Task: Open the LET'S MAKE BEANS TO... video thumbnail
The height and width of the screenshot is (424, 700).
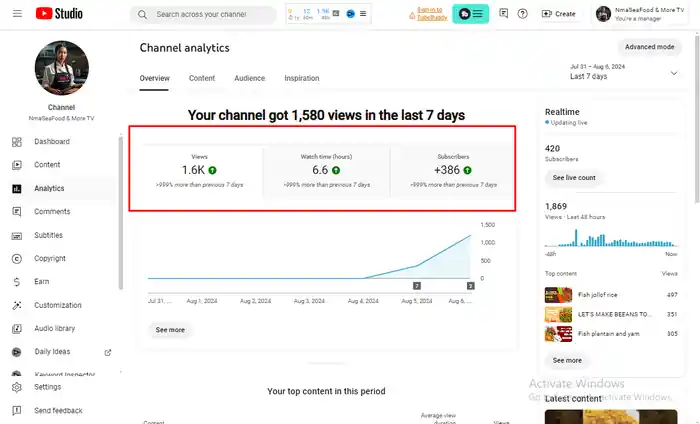Action: click(558, 315)
